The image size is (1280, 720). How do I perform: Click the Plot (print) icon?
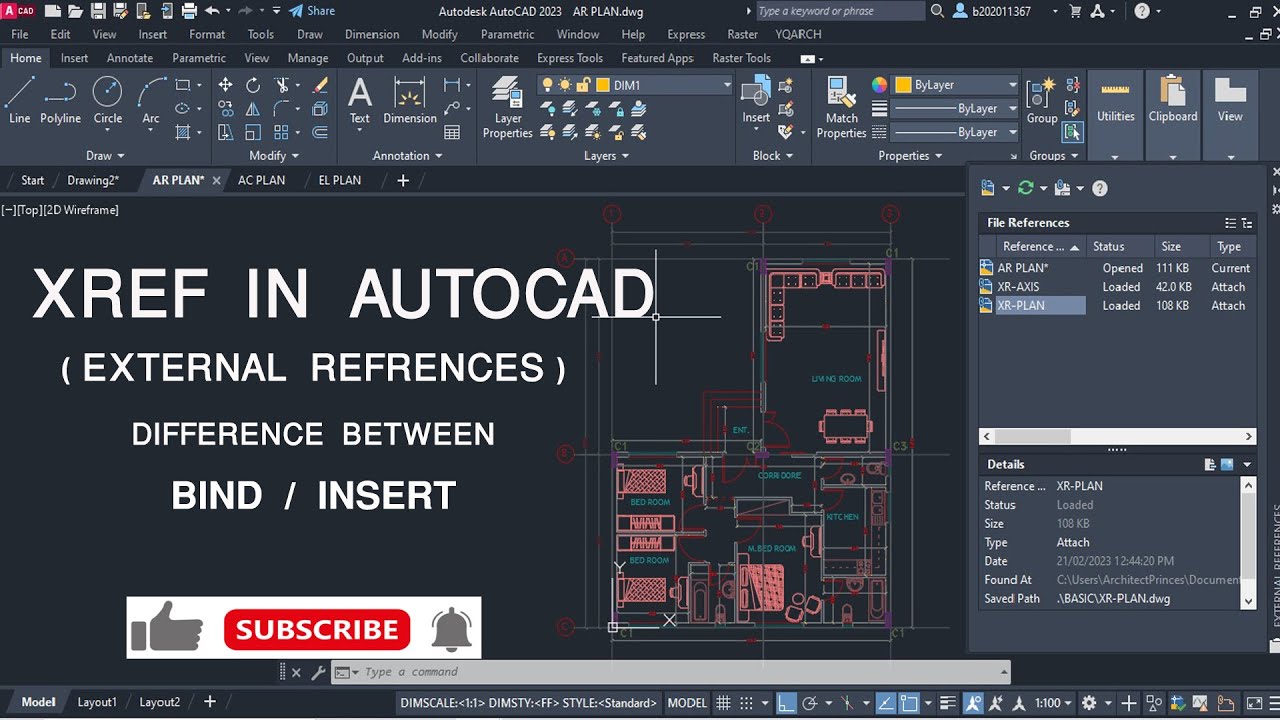pos(189,11)
